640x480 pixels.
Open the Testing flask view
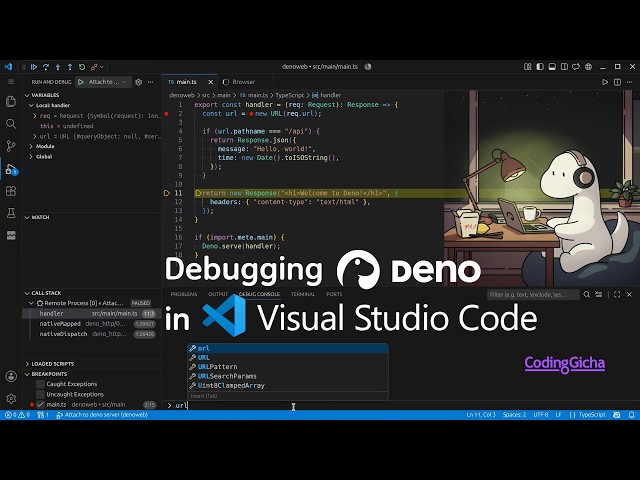pos(11,213)
